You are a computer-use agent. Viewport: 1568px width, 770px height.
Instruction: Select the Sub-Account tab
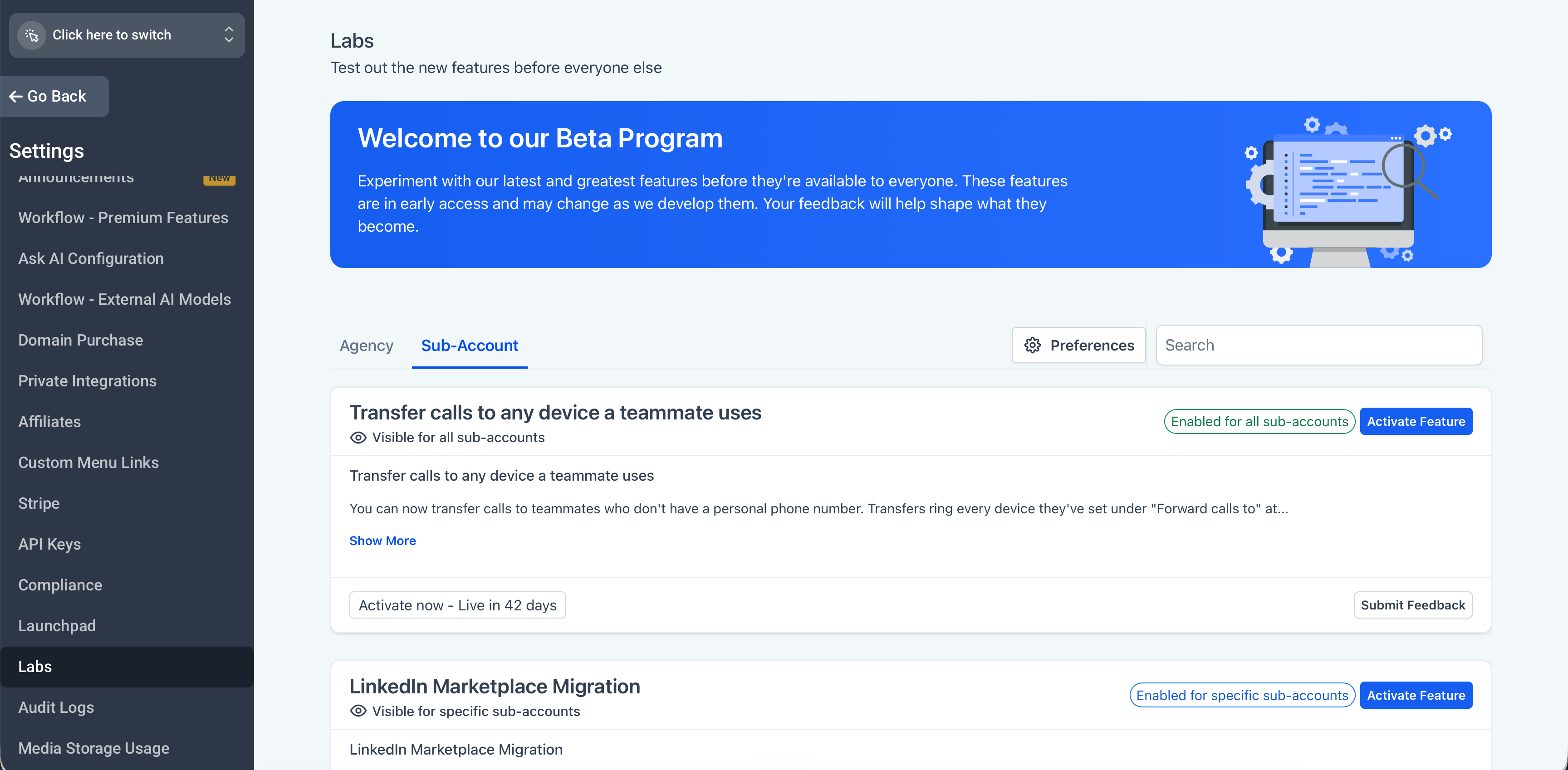point(469,346)
